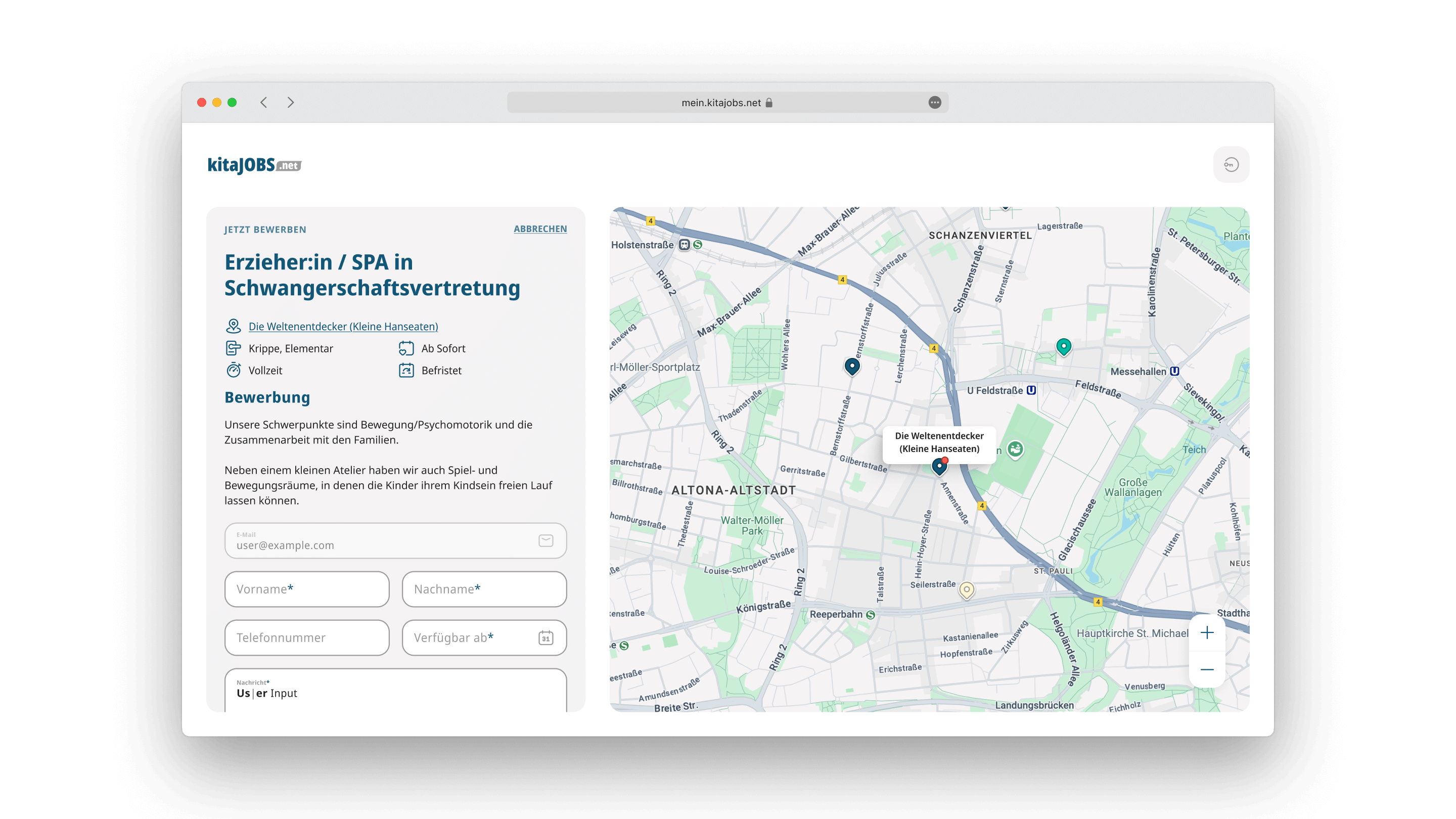Click the login key icon button
Image resolution: width=1456 pixels, height=819 pixels.
pyautogui.click(x=1231, y=164)
